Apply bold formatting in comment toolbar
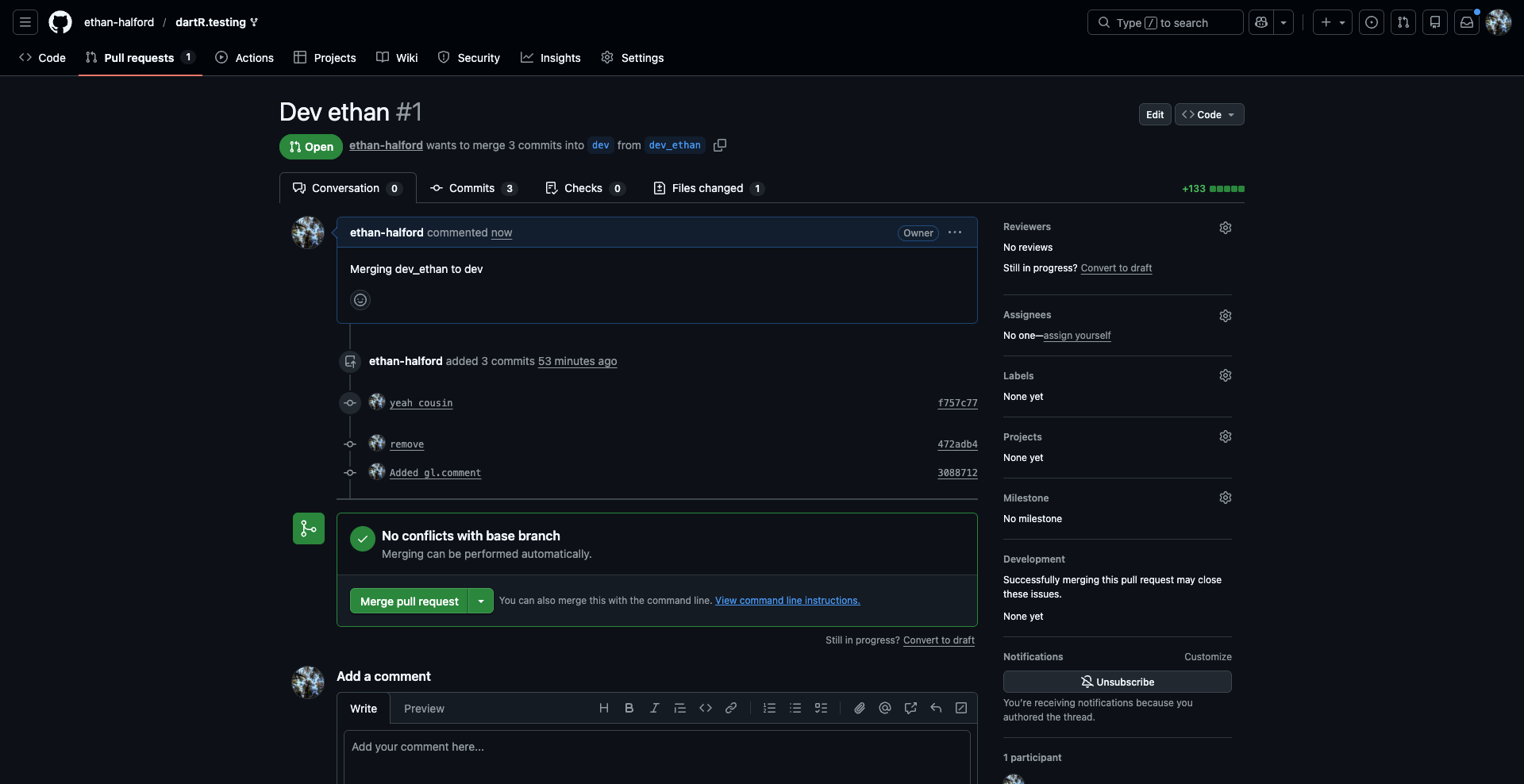Screen dimensions: 1524x784 click(x=629, y=708)
